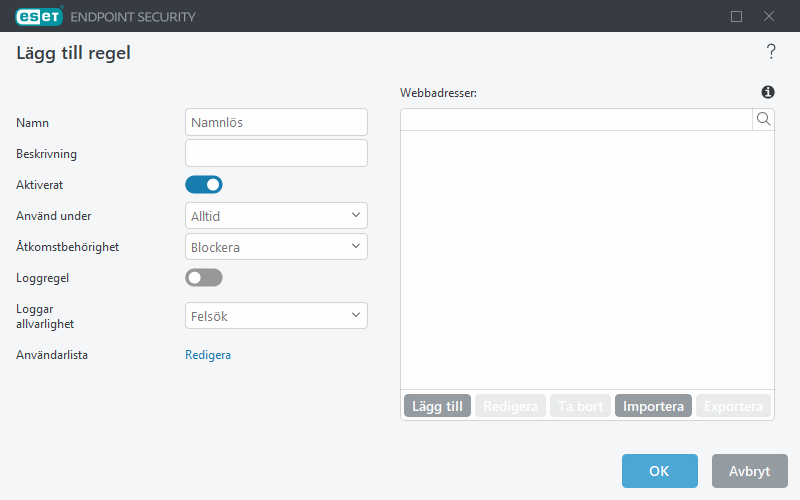The width and height of the screenshot is (800, 500).
Task: Close the ESET Endpoint Security window
Action: (769, 16)
